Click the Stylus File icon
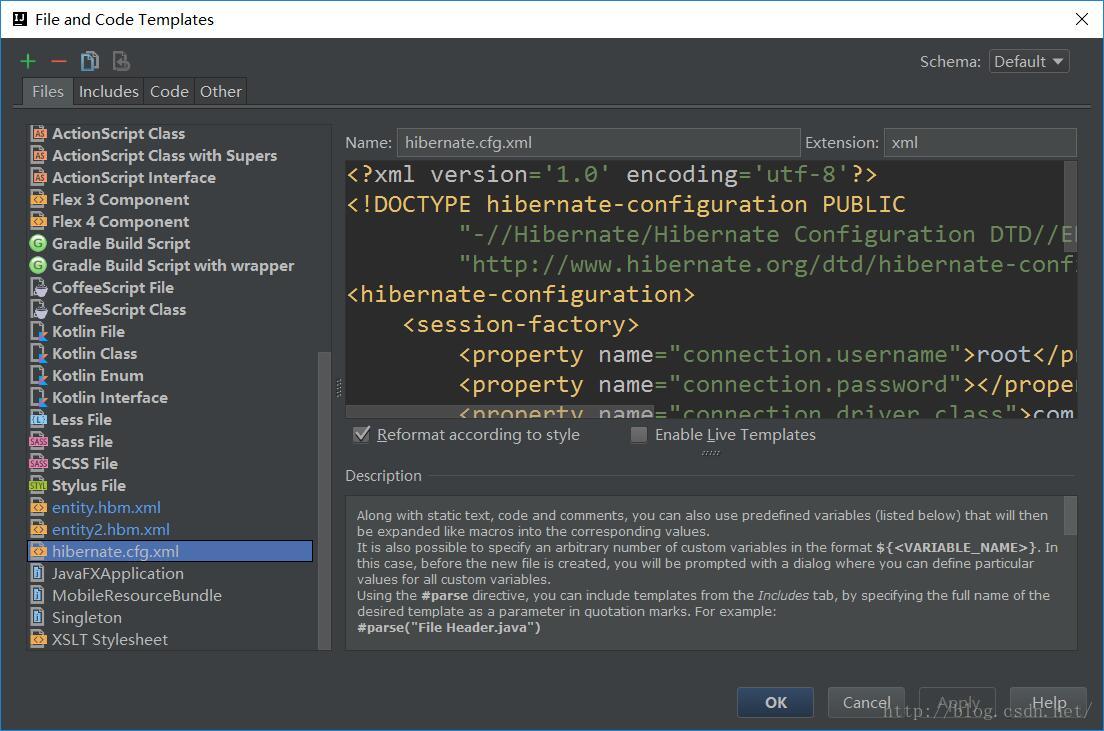Screen dimensions: 1104x731 tap(39, 485)
